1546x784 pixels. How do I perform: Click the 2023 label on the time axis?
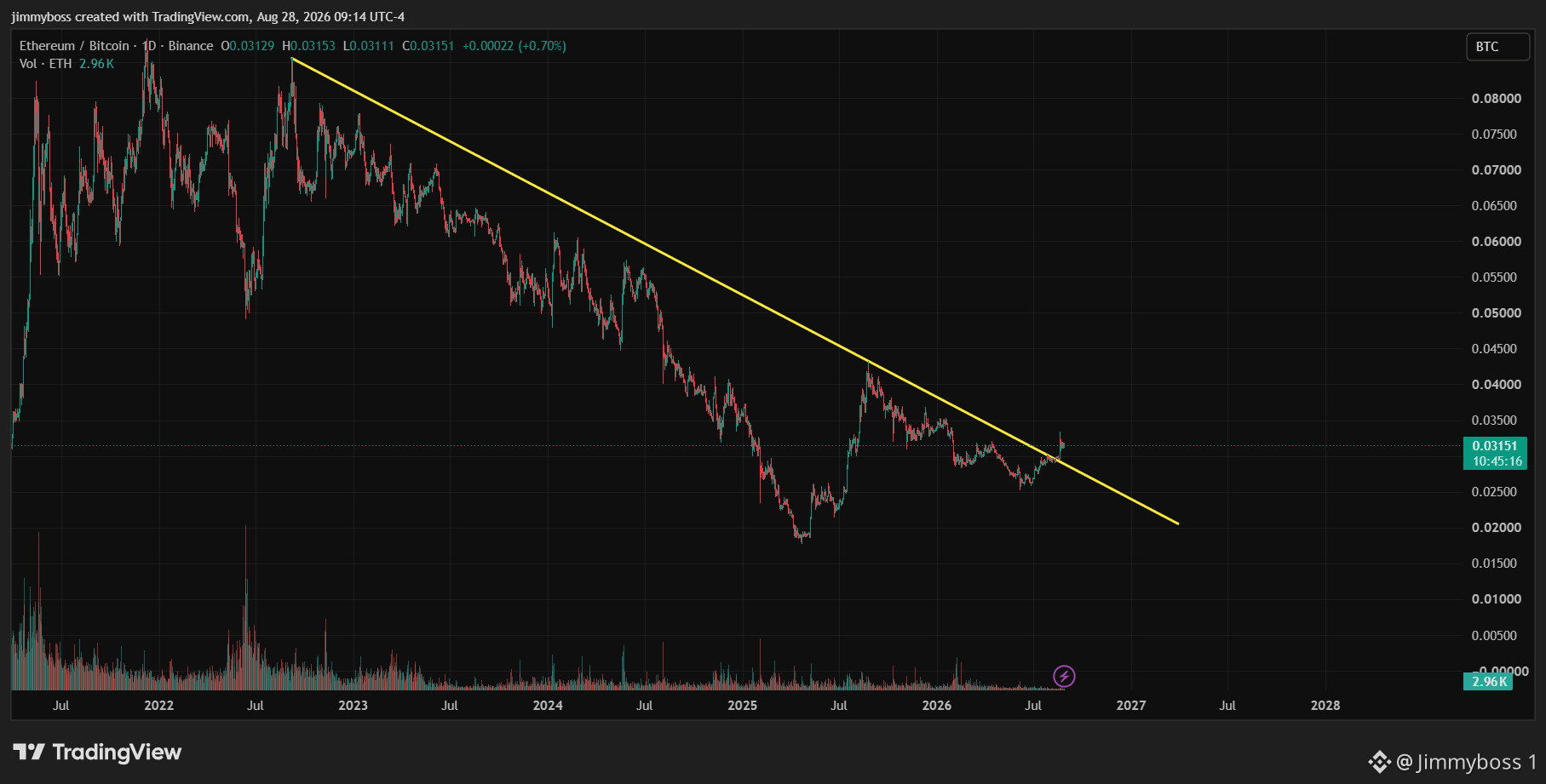(x=353, y=706)
